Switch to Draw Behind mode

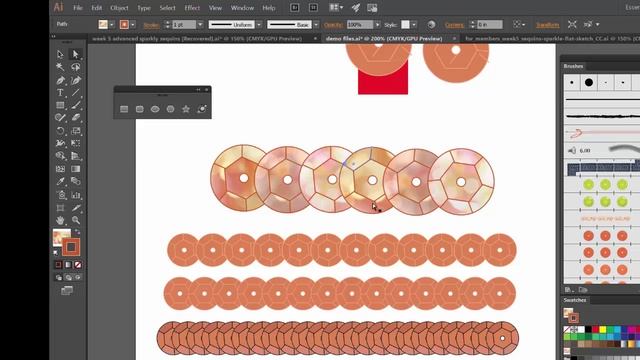pos(68,278)
